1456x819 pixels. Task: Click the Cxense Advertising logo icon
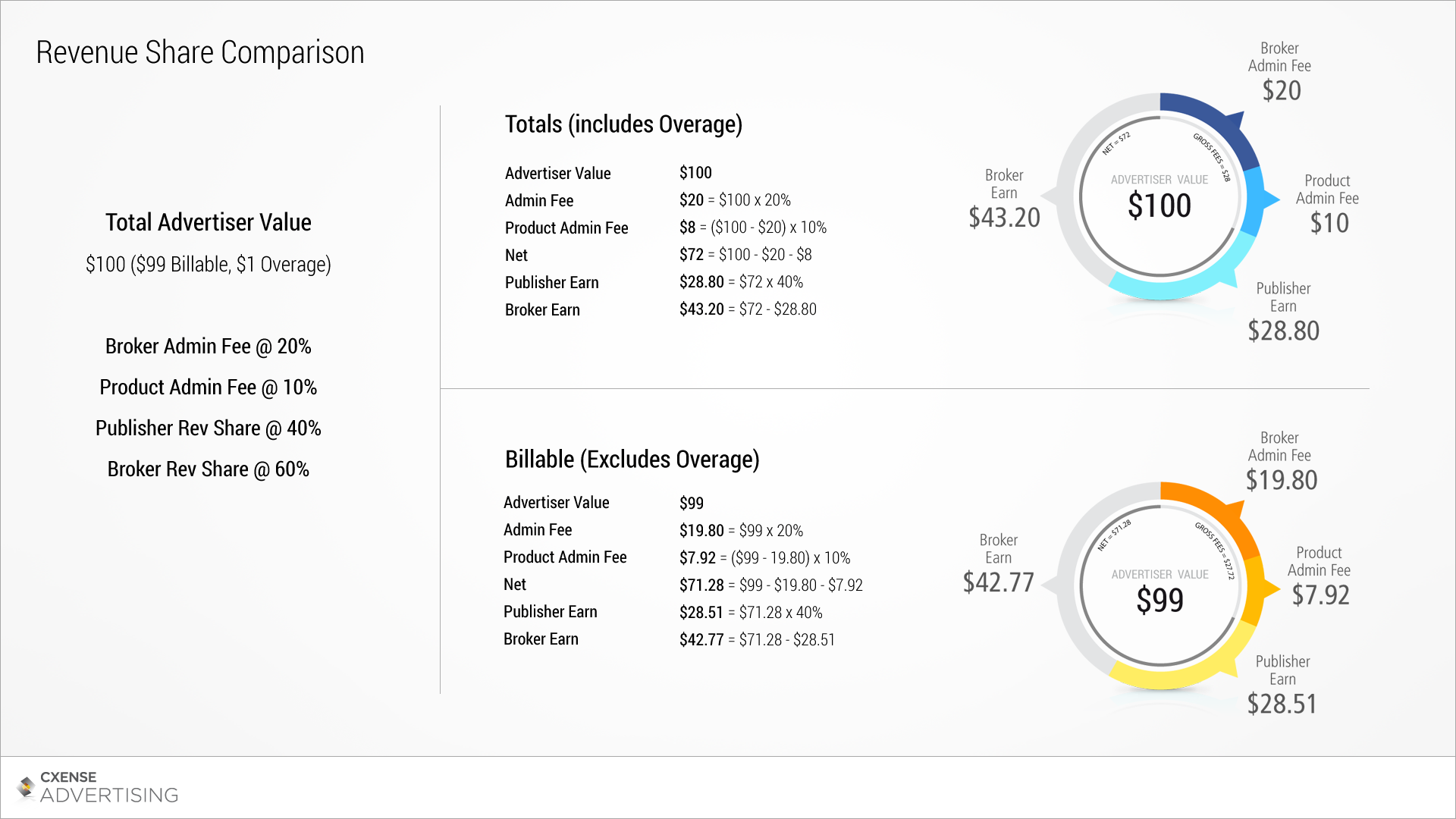point(26,788)
